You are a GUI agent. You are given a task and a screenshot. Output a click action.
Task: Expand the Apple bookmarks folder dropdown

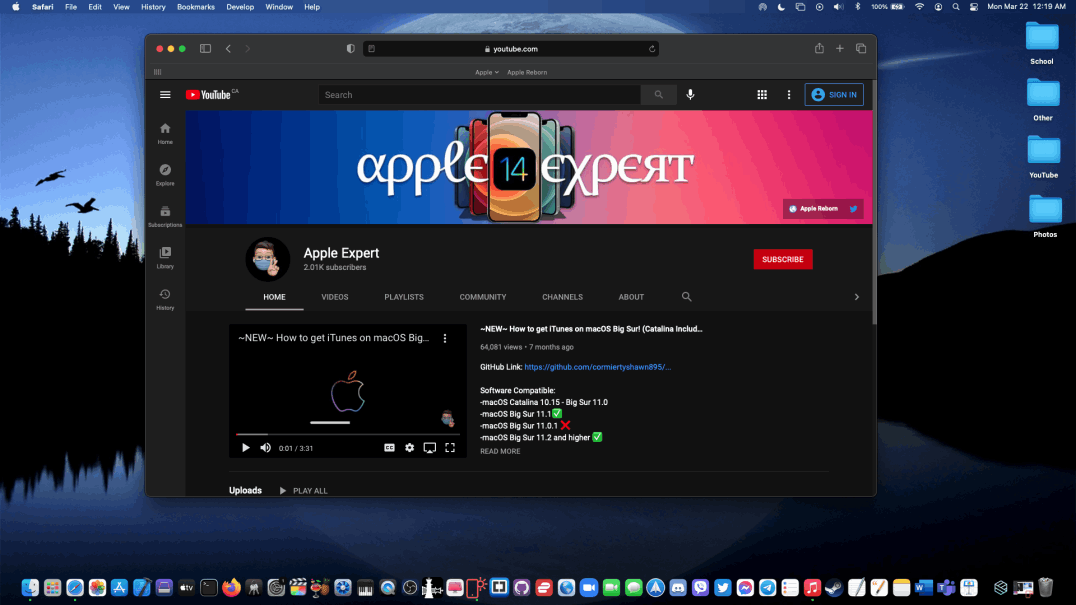[487, 72]
